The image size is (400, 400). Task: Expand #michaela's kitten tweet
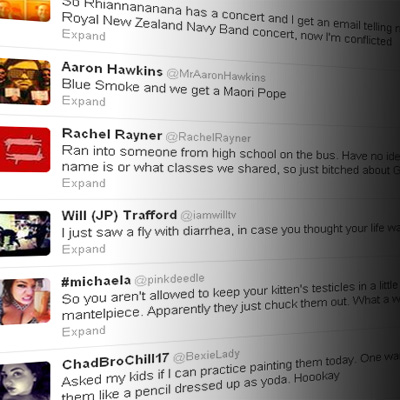(x=84, y=331)
